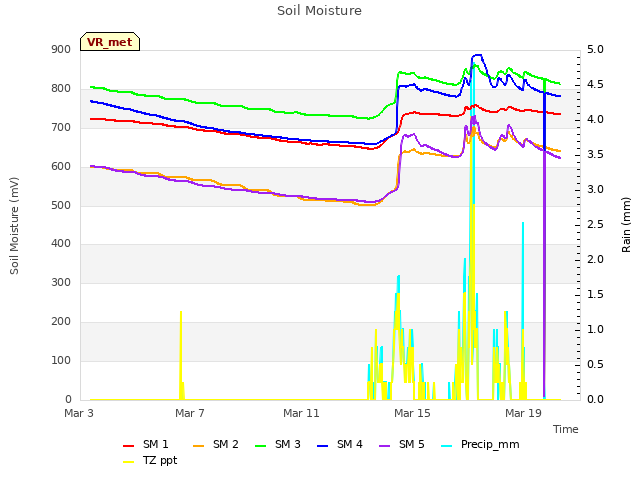Click the Rain (mm) axis title

[626, 225]
